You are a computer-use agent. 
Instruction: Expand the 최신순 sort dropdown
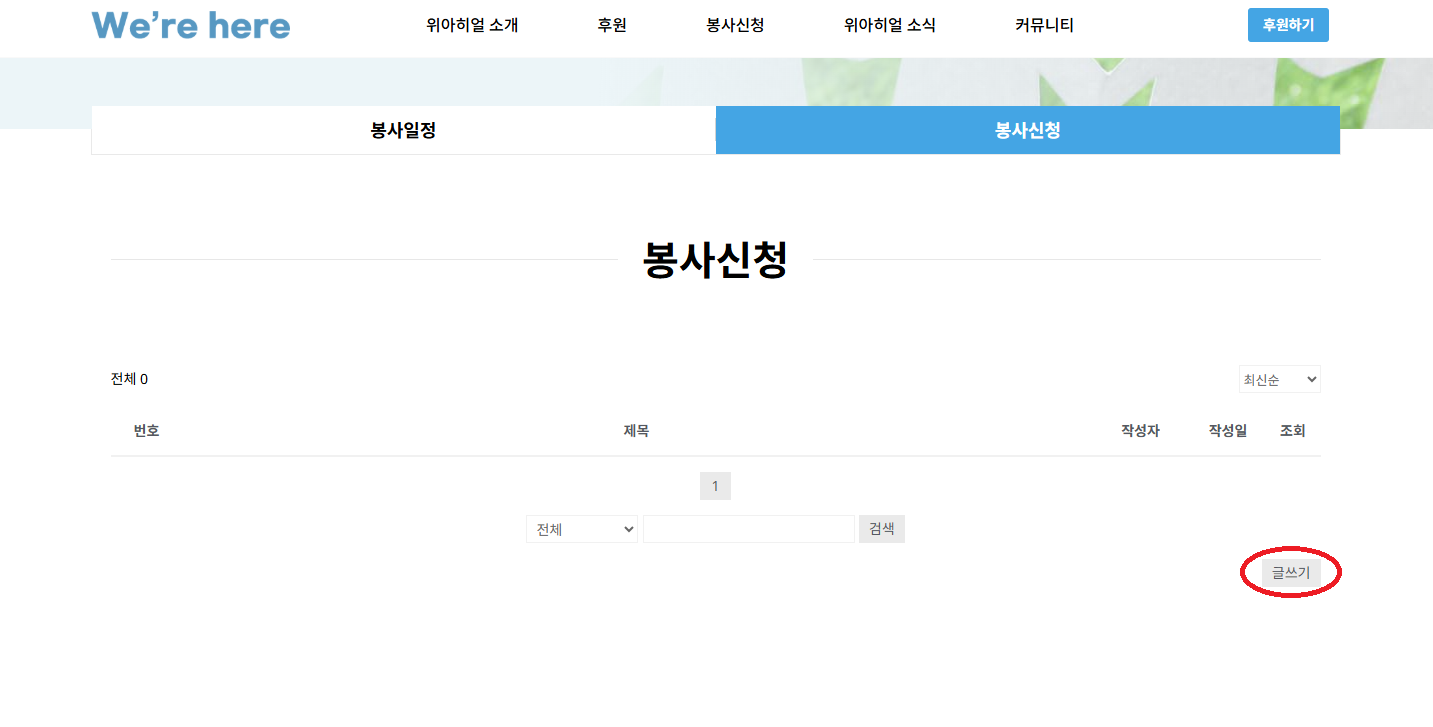pos(1279,380)
